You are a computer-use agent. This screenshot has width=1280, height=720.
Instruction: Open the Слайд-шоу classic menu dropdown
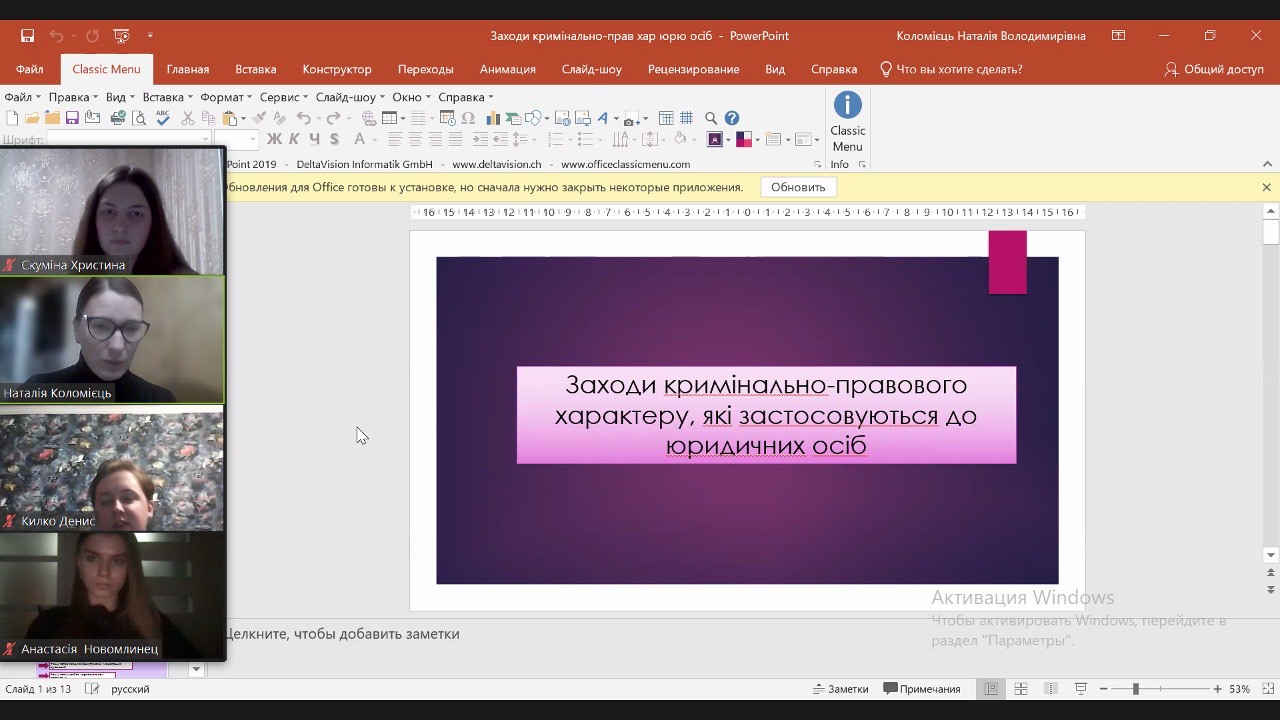tap(349, 97)
